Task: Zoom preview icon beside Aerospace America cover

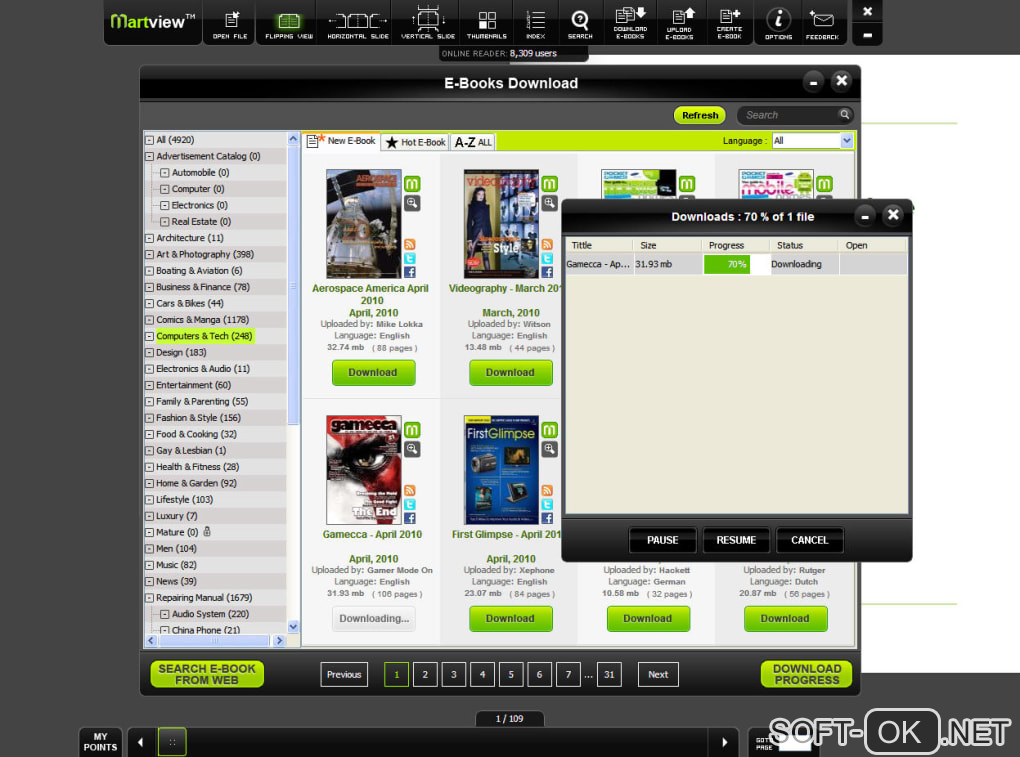Action: [412, 203]
